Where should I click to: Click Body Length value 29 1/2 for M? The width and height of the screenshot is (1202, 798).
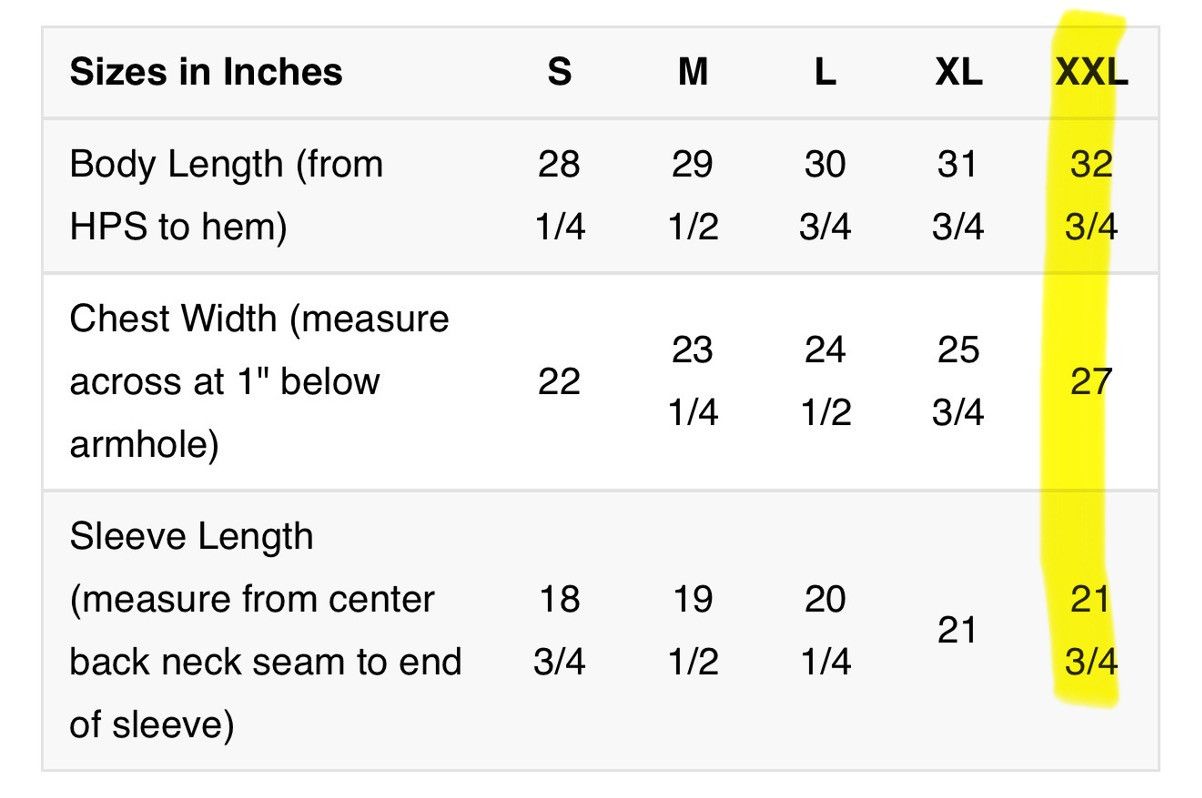(x=692, y=195)
